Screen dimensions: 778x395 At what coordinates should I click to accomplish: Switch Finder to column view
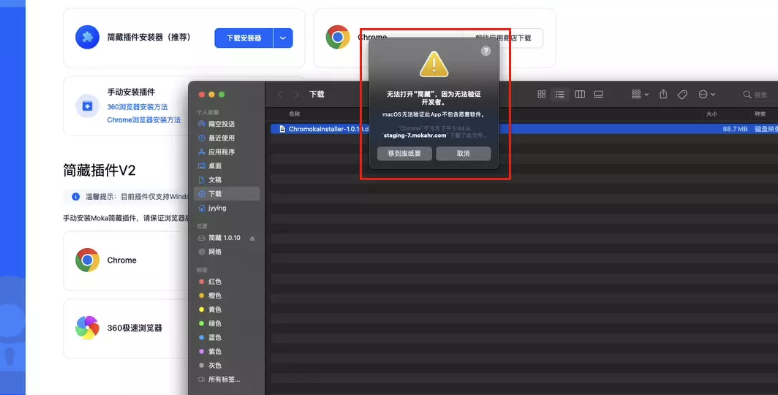click(x=580, y=94)
